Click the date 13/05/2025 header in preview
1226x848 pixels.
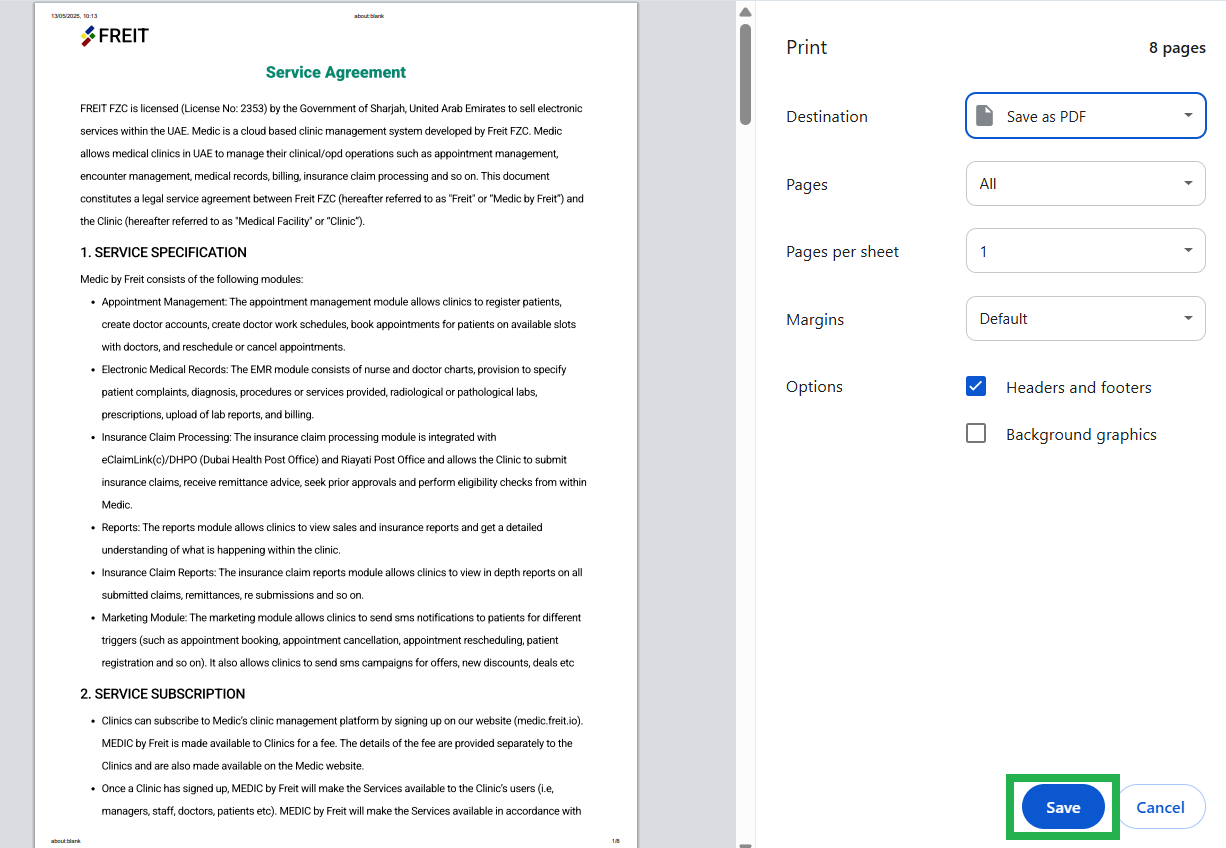point(74,16)
